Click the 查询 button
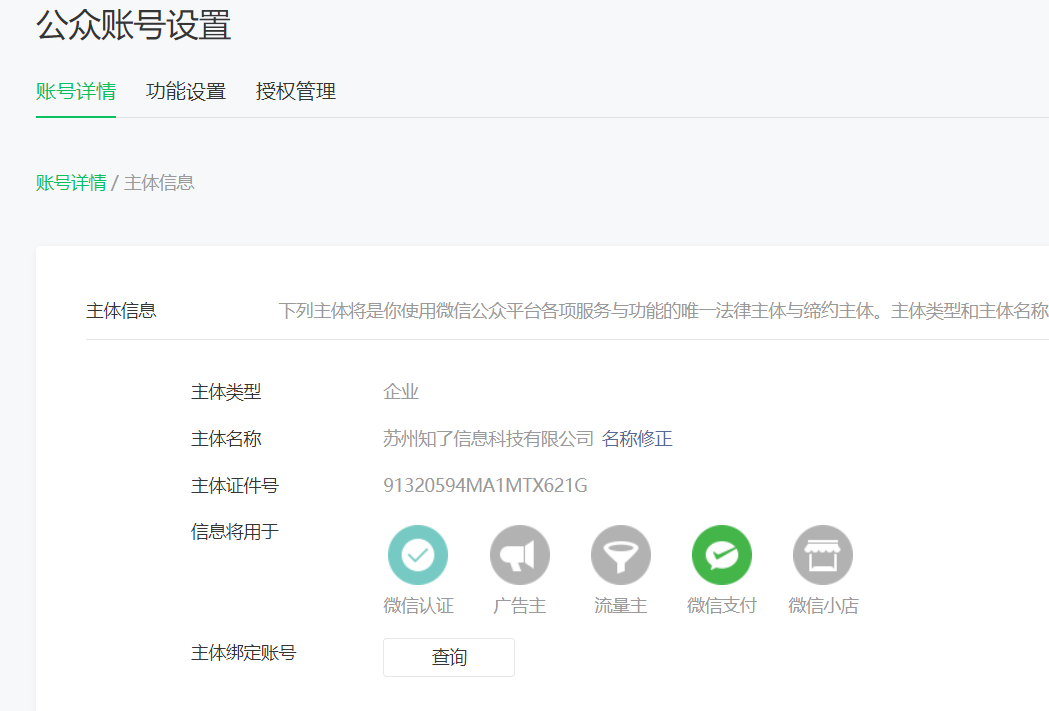This screenshot has width=1049, height=711. click(449, 657)
